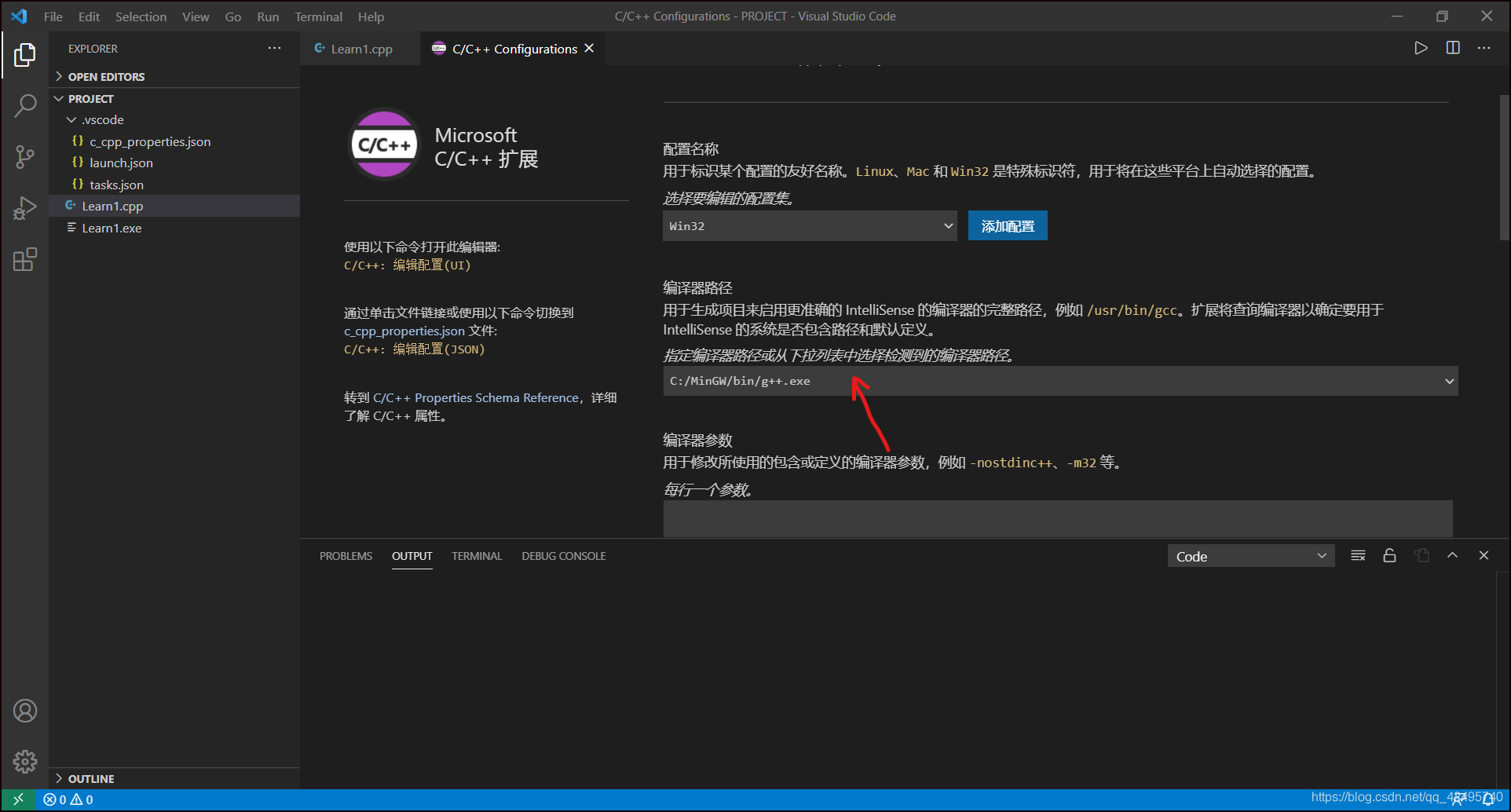Click the Microsoft C/C++ extension logo
This screenshot has width=1511, height=812.
pyautogui.click(x=384, y=144)
